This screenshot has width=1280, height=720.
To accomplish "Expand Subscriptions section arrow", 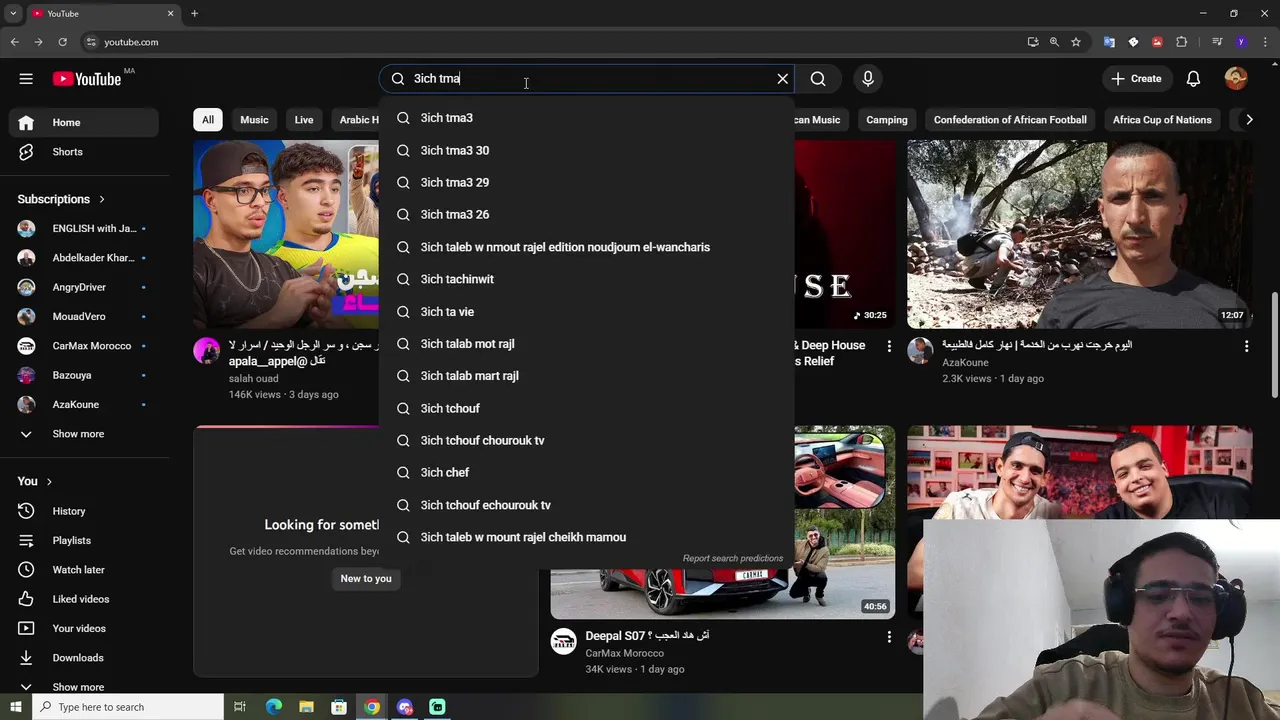I will (x=101, y=199).
